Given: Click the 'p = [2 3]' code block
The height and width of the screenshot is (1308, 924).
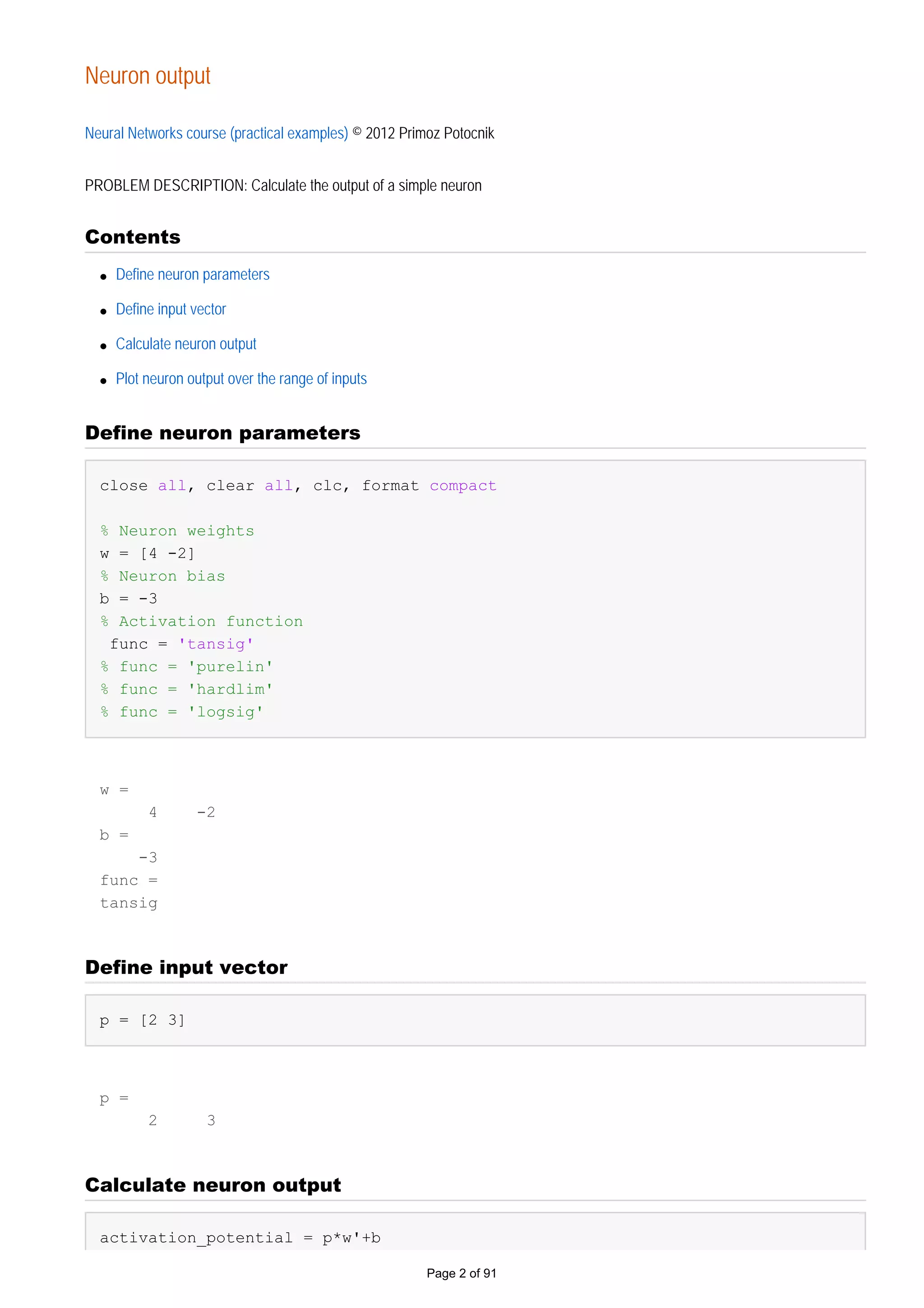Looking at the screenshot, I should pyautogui.click(x=142, y=1020).
